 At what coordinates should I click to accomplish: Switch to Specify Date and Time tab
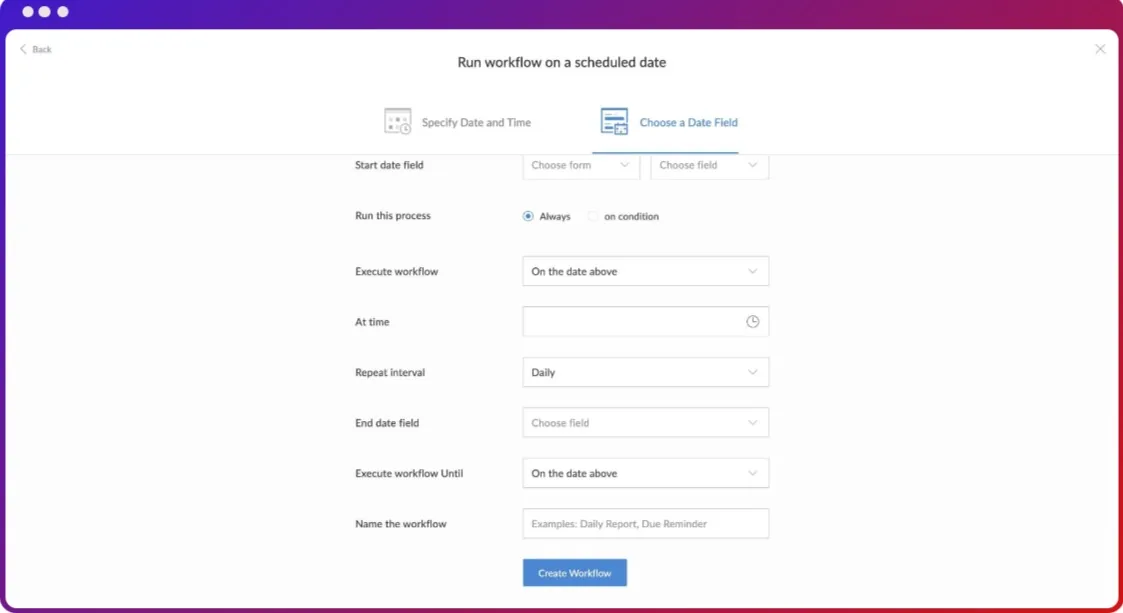point(458,122)
